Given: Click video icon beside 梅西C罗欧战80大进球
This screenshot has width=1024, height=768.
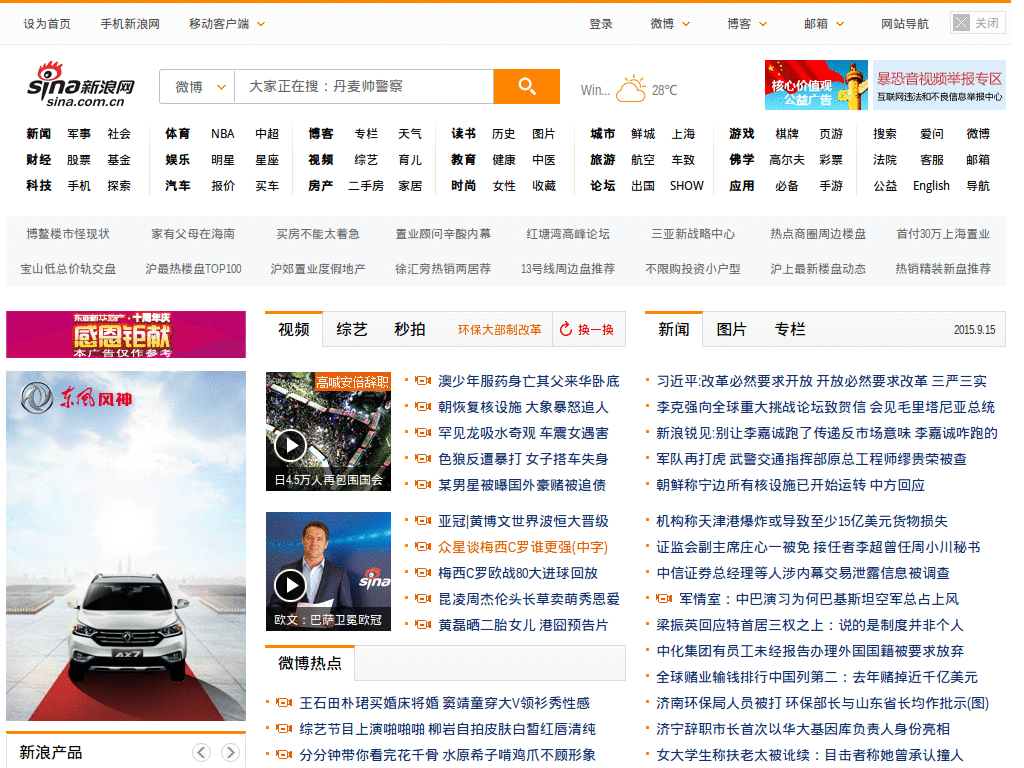Looking at the screenshot, I should click(423, 573).
